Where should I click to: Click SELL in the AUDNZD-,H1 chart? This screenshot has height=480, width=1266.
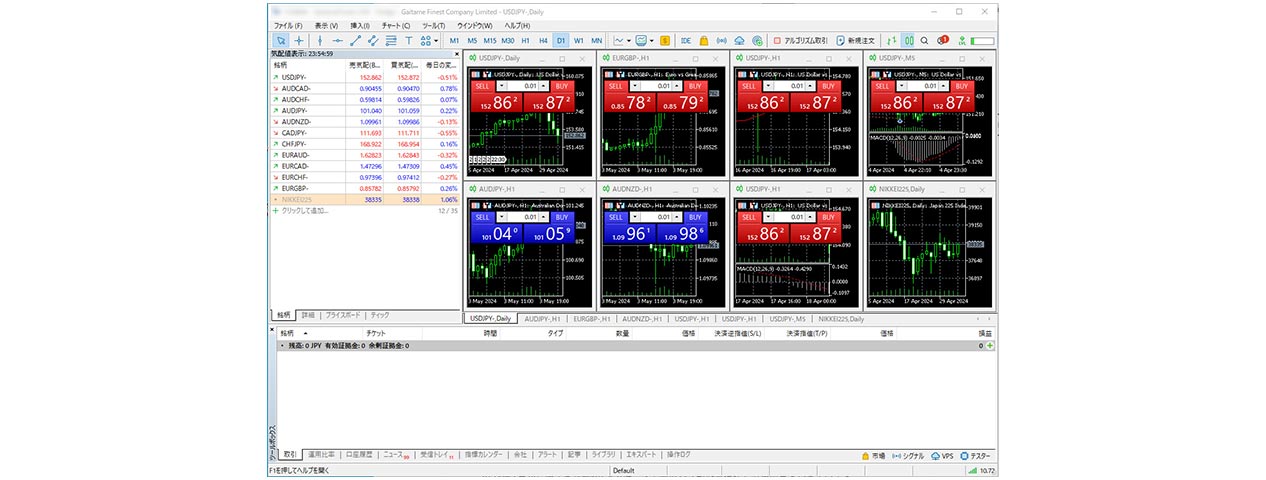(615, 217)
